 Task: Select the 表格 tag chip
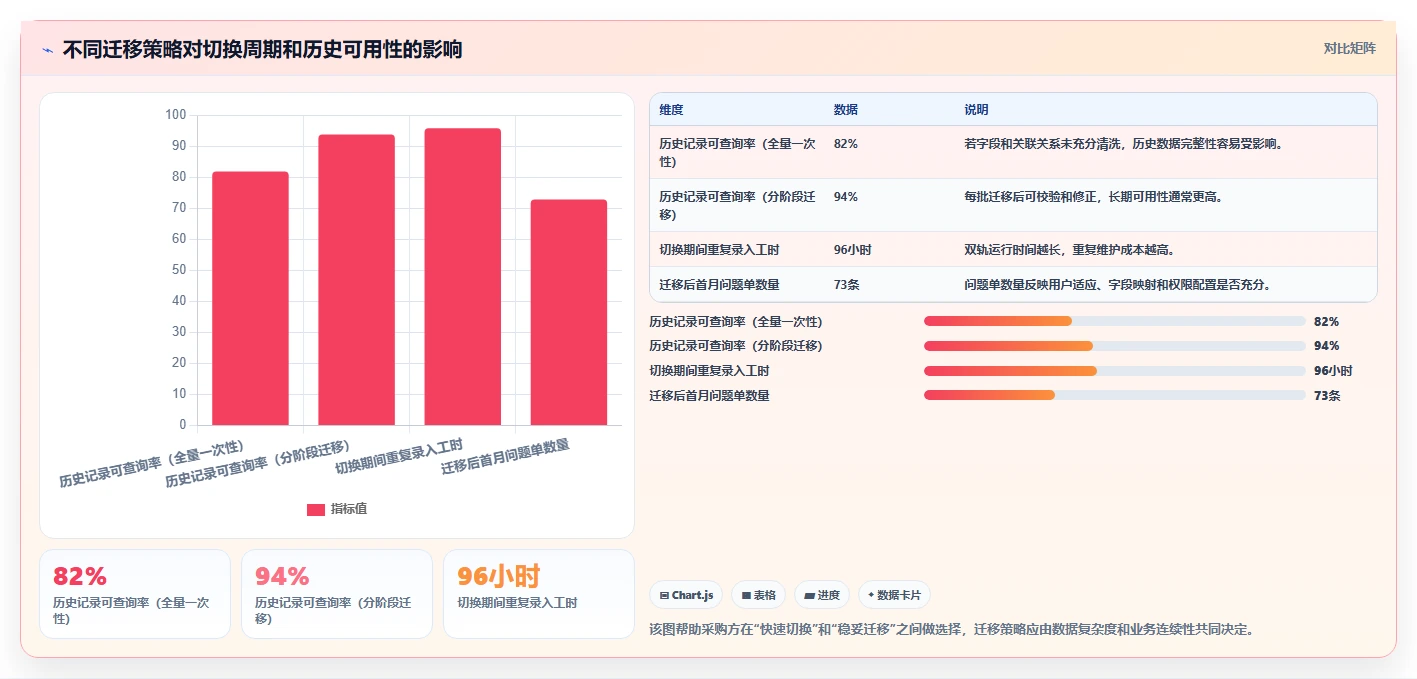click(x=759, y=595)
